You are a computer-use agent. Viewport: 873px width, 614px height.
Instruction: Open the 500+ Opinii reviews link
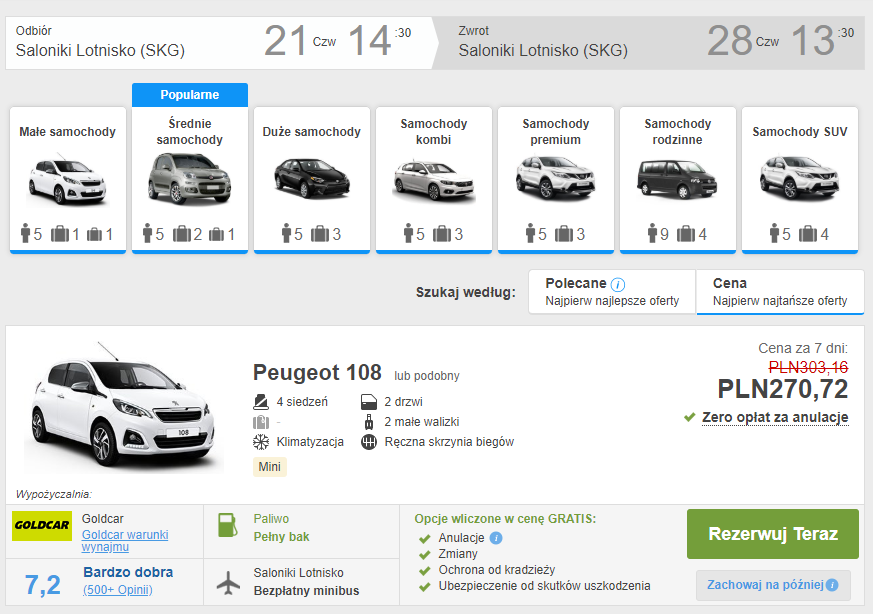coord(117,590)
